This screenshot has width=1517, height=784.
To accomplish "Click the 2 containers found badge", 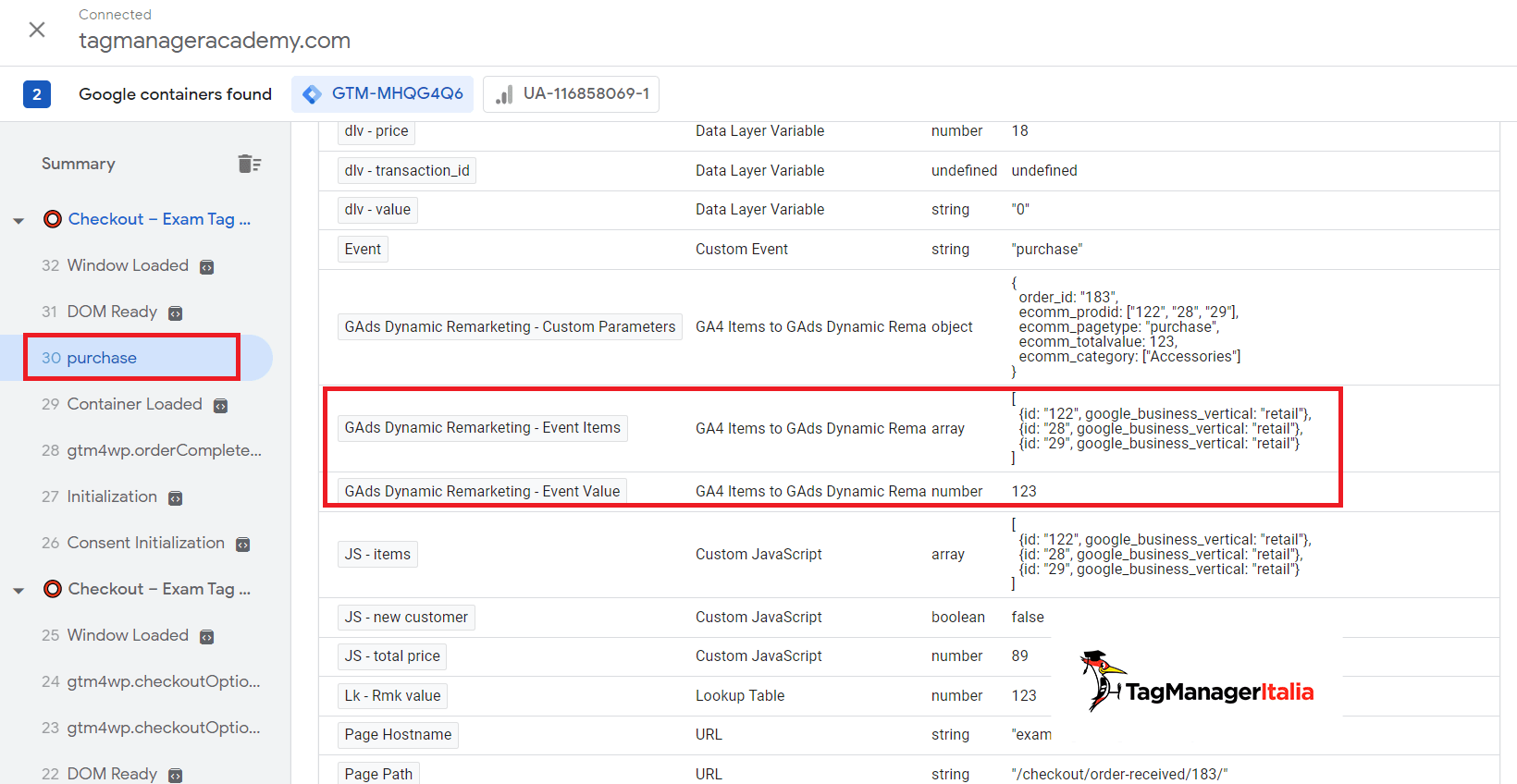I will click(37, 94).
